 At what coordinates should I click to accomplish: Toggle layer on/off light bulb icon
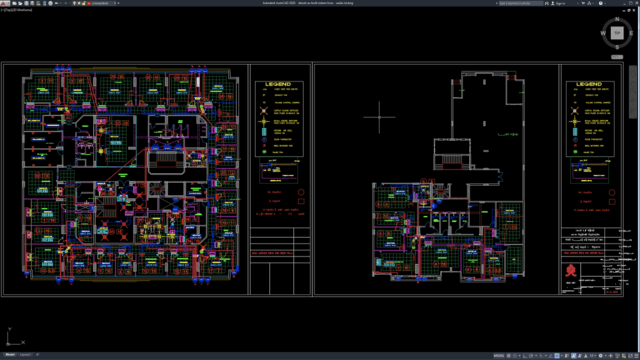(x=74, y=3)
